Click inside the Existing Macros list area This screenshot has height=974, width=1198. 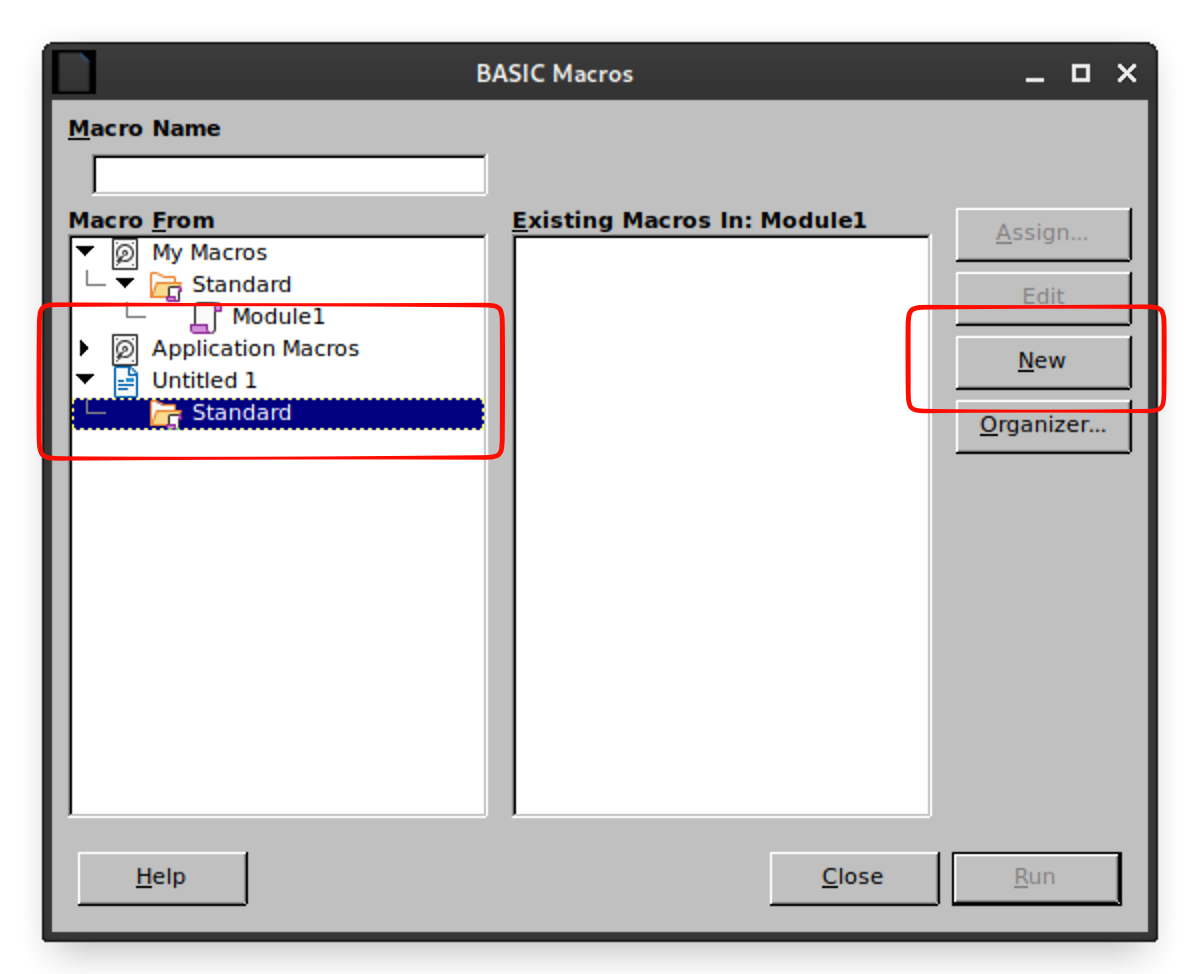pyautogui.click(x=722, y=526)
